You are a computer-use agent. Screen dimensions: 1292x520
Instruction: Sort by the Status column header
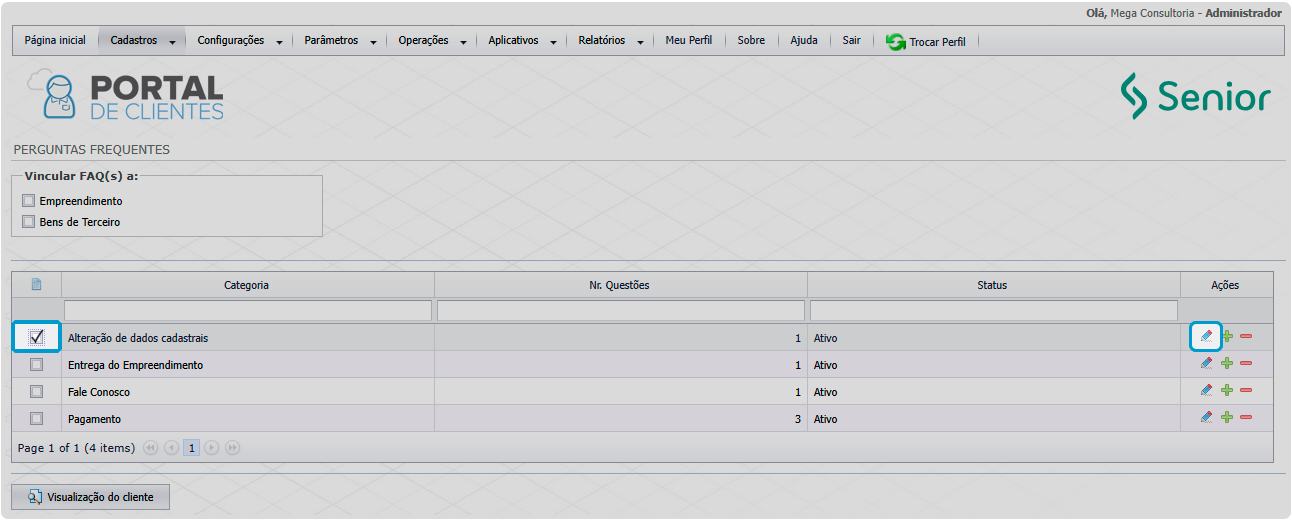(x=993, y=285)
